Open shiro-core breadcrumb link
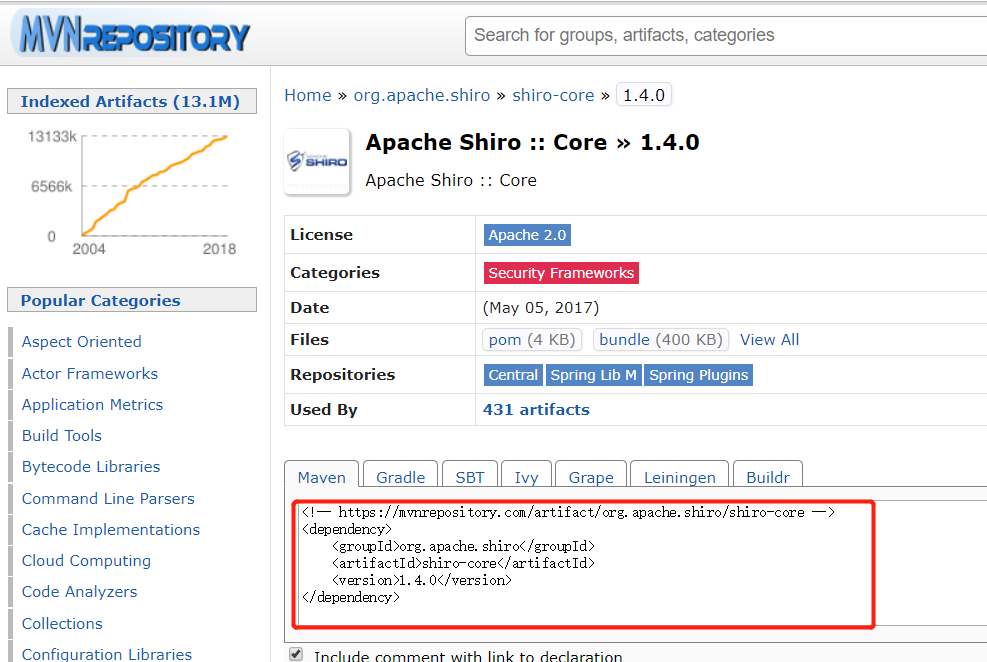This screenshot has height=662, width=987. point(553,95)
